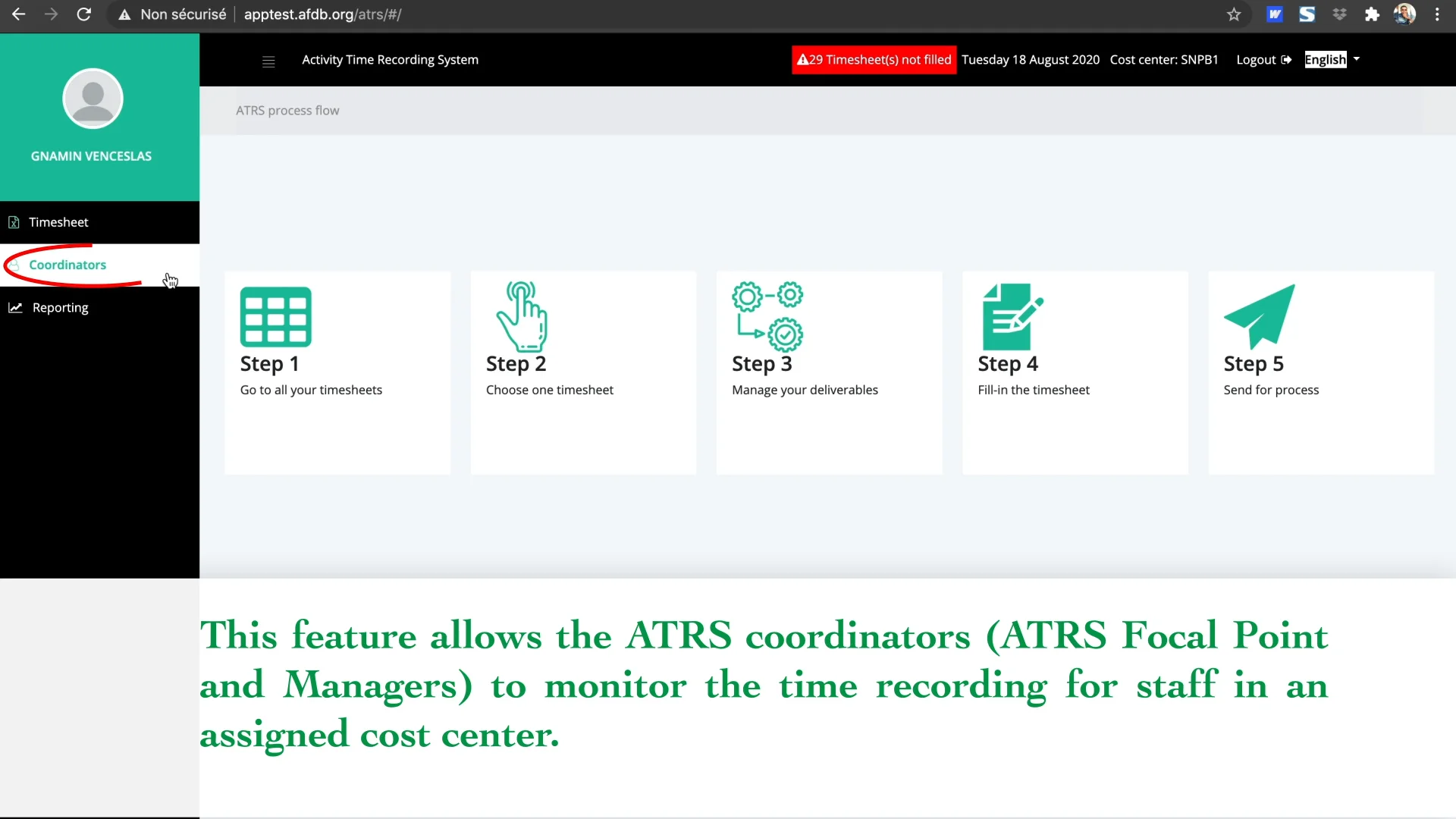Image resolution: width=1456 pixels, height=819 pixels.
Task: Click the 'Cost center: SNPB1' text
Action: (x=1164, y=60)
